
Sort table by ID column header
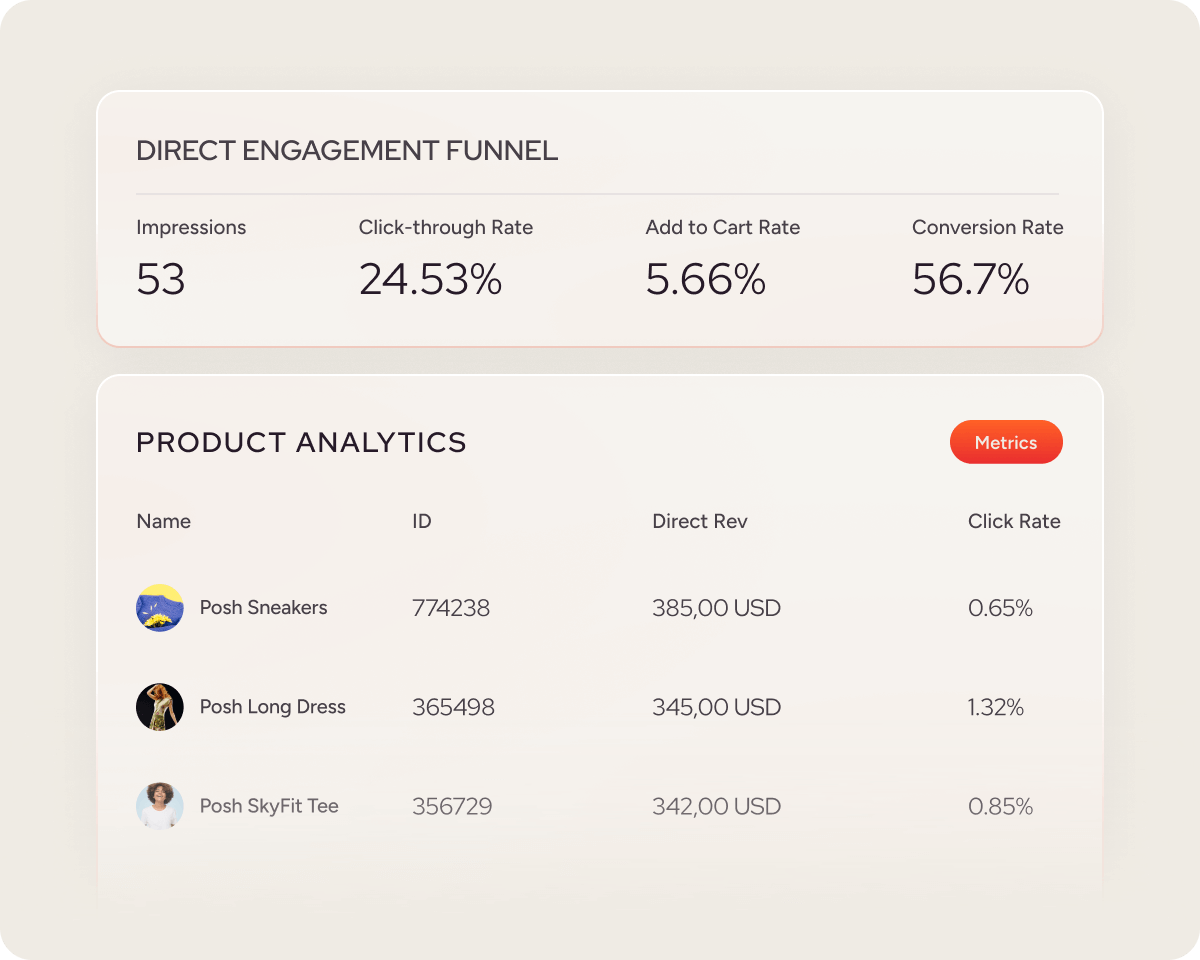click(x=422, y=521)
